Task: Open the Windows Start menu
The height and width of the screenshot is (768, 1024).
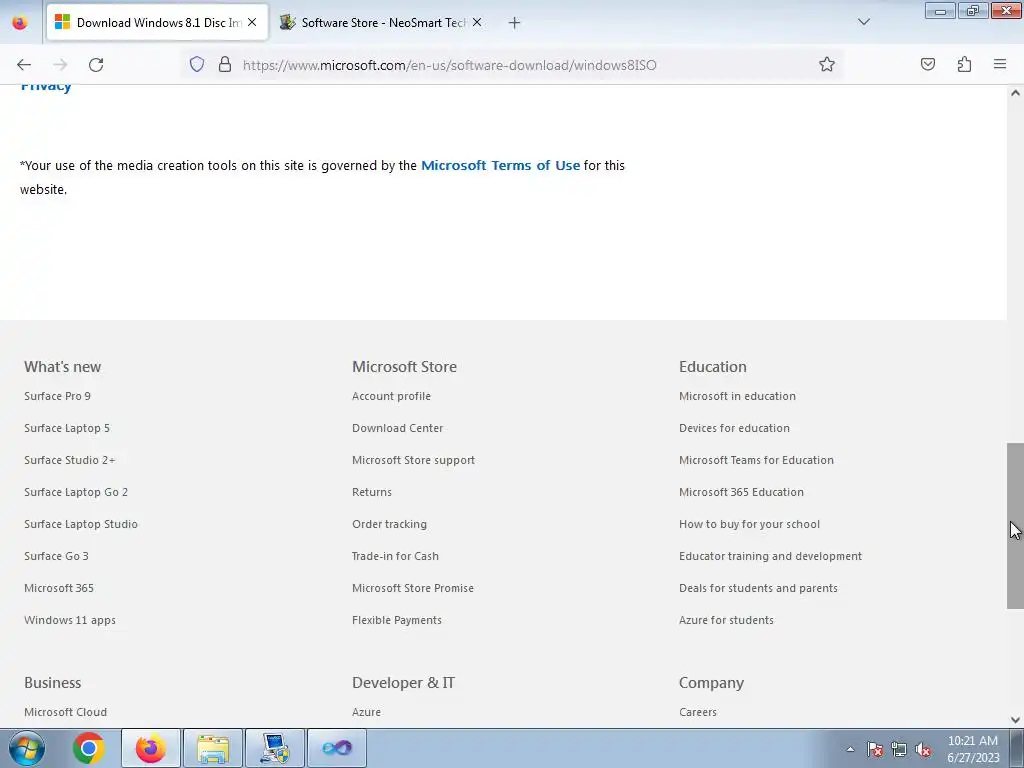Action: point(26,748)
